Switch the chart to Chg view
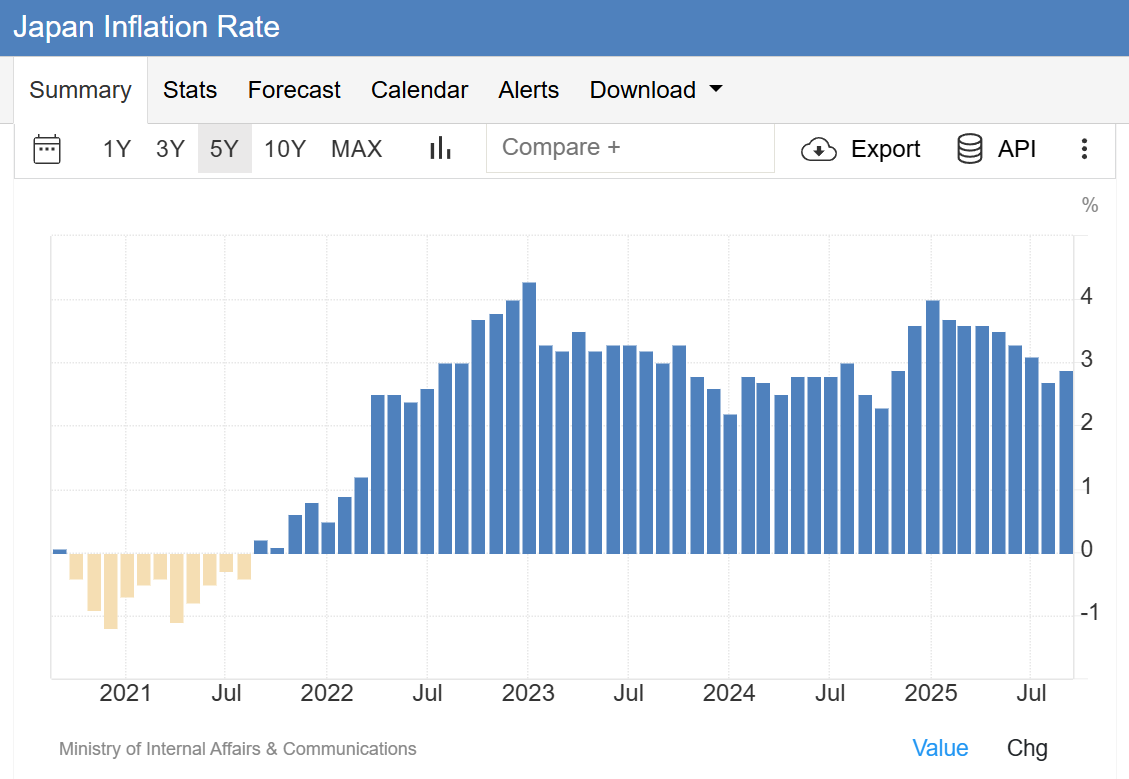The height and width of the screenshot is (779, 1129). (x=1027, y=748)
